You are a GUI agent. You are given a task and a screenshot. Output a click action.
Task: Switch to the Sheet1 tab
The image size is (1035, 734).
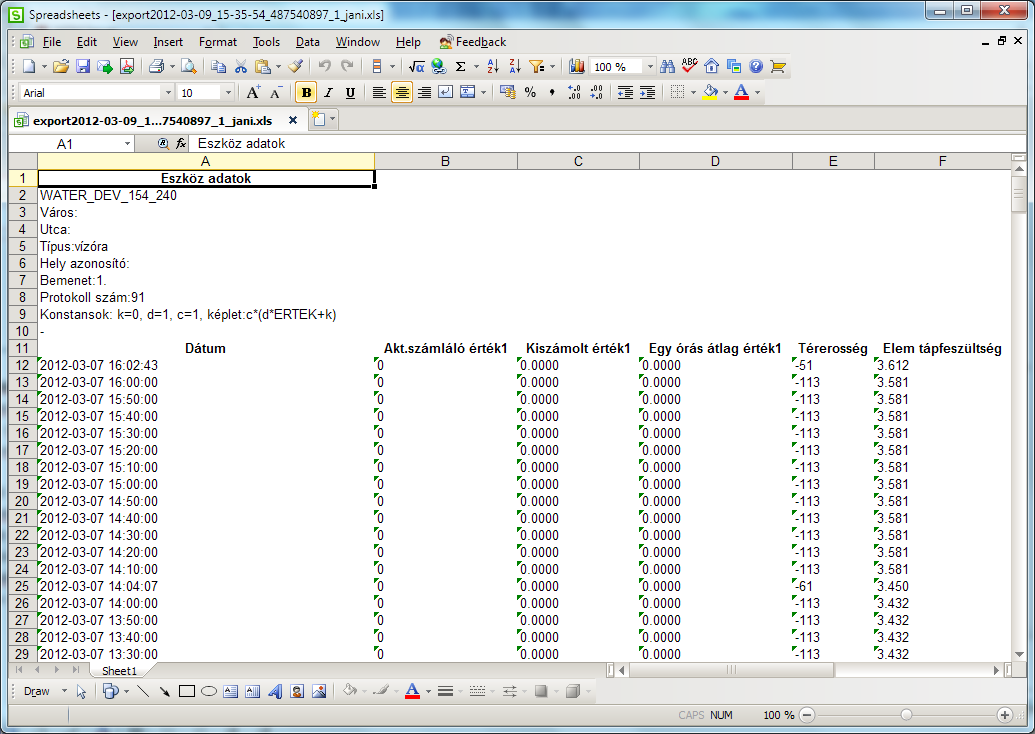click(x=119, y=671)
